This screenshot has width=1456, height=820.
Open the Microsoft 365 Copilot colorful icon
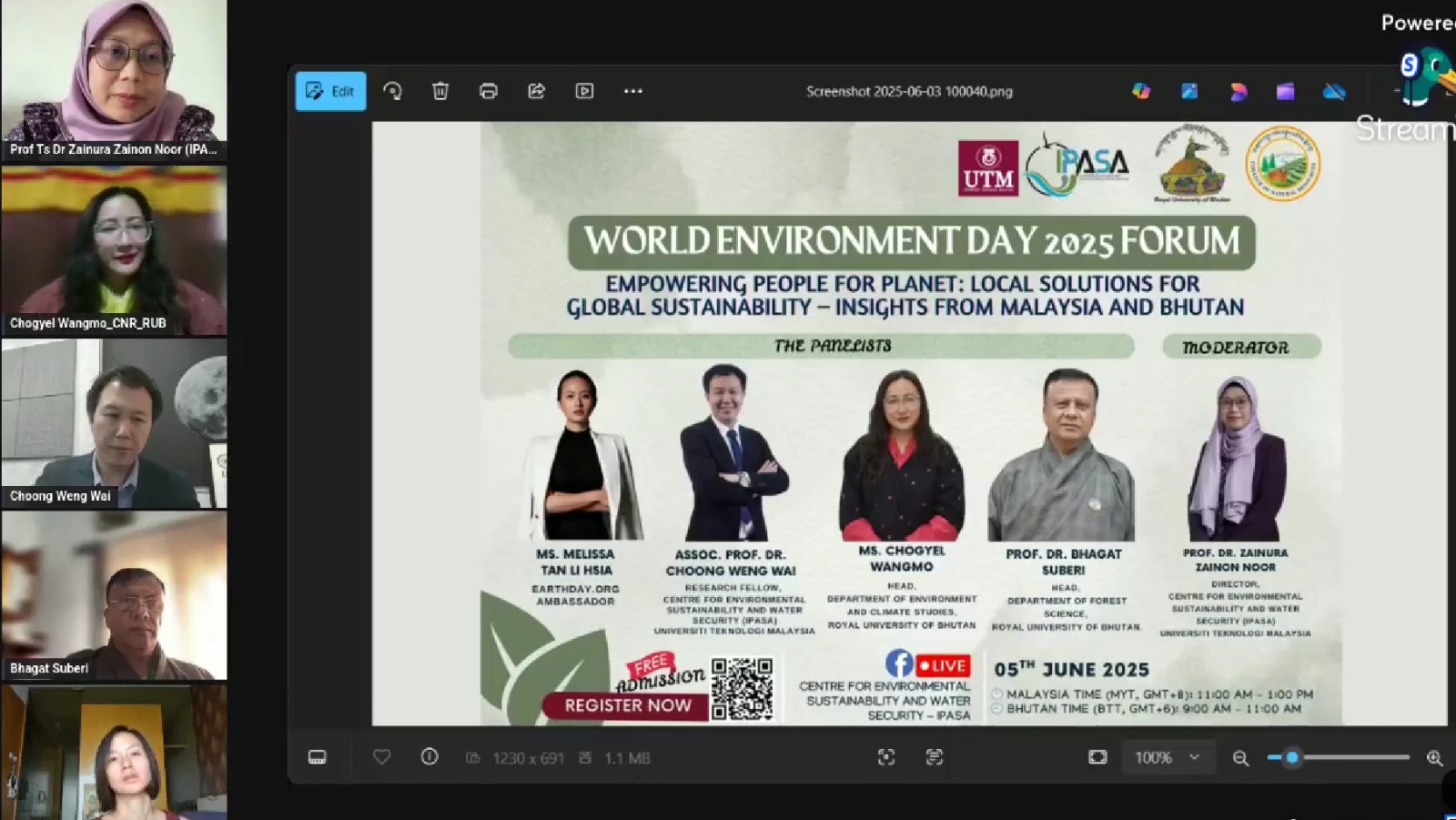(x=1141, y=91)
